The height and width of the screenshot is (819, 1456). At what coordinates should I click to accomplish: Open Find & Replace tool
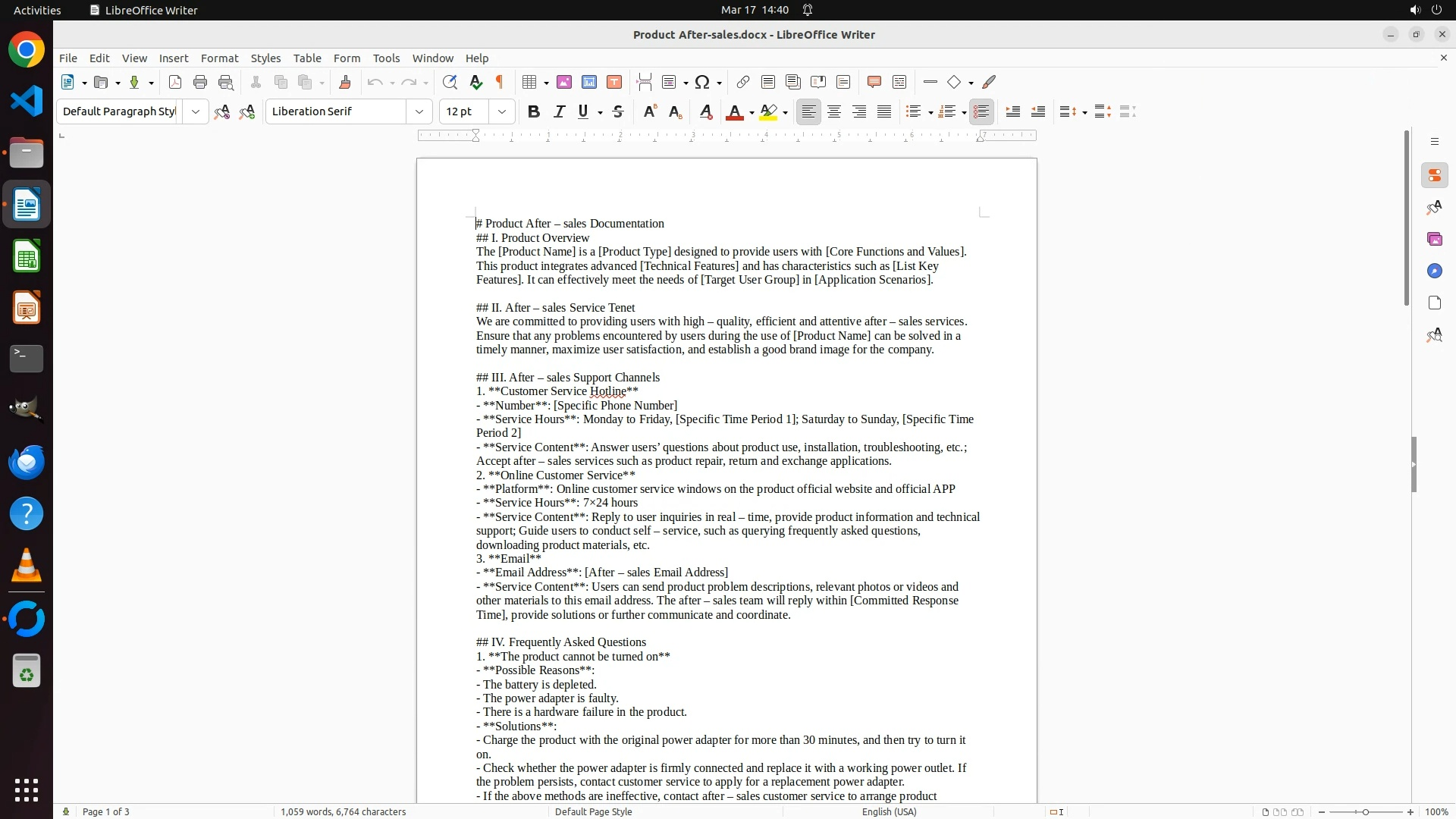pos(450,83)
